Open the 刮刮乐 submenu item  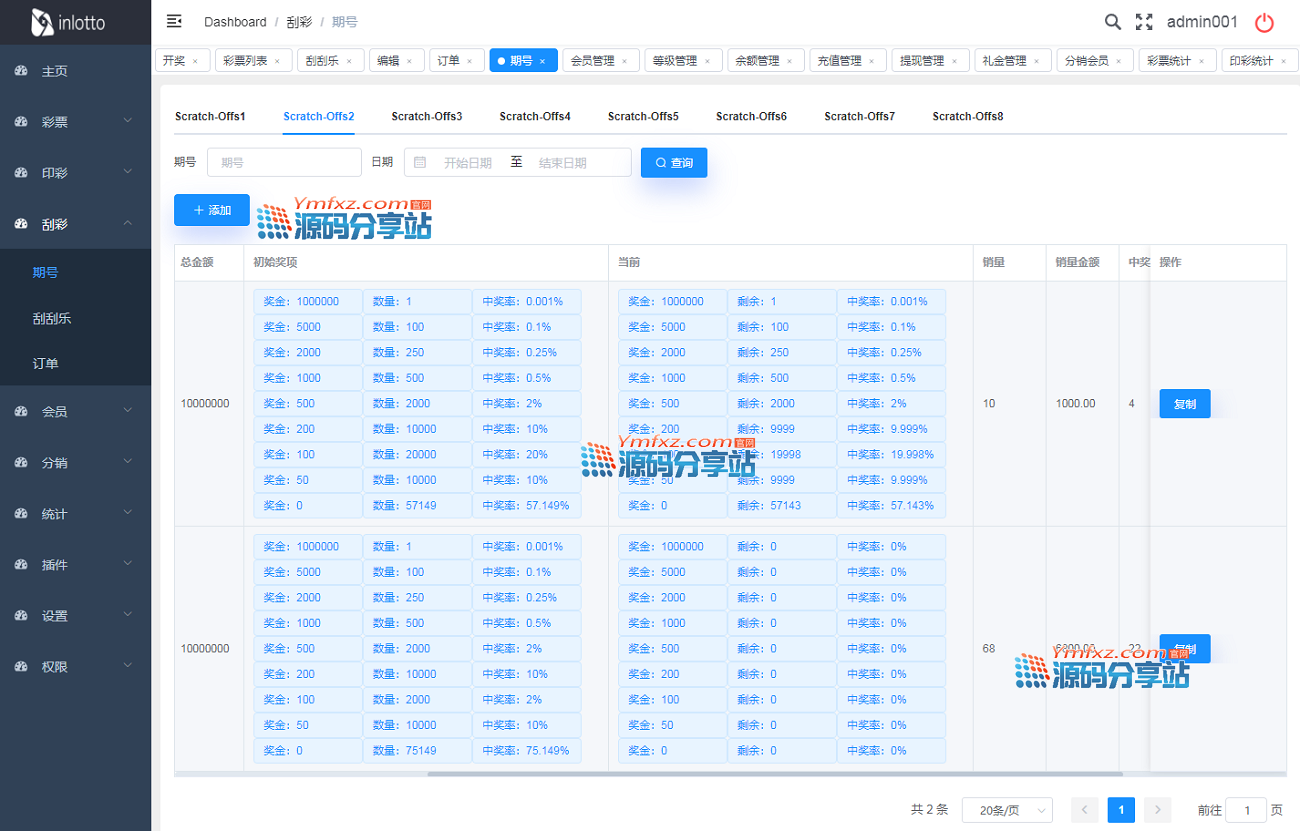coord(52,318)
